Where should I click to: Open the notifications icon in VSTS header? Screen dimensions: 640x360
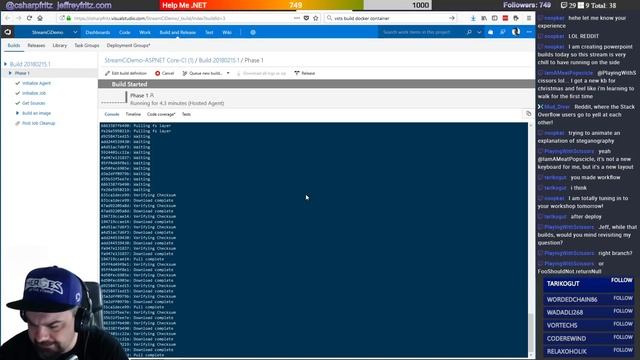click(503, 32)
